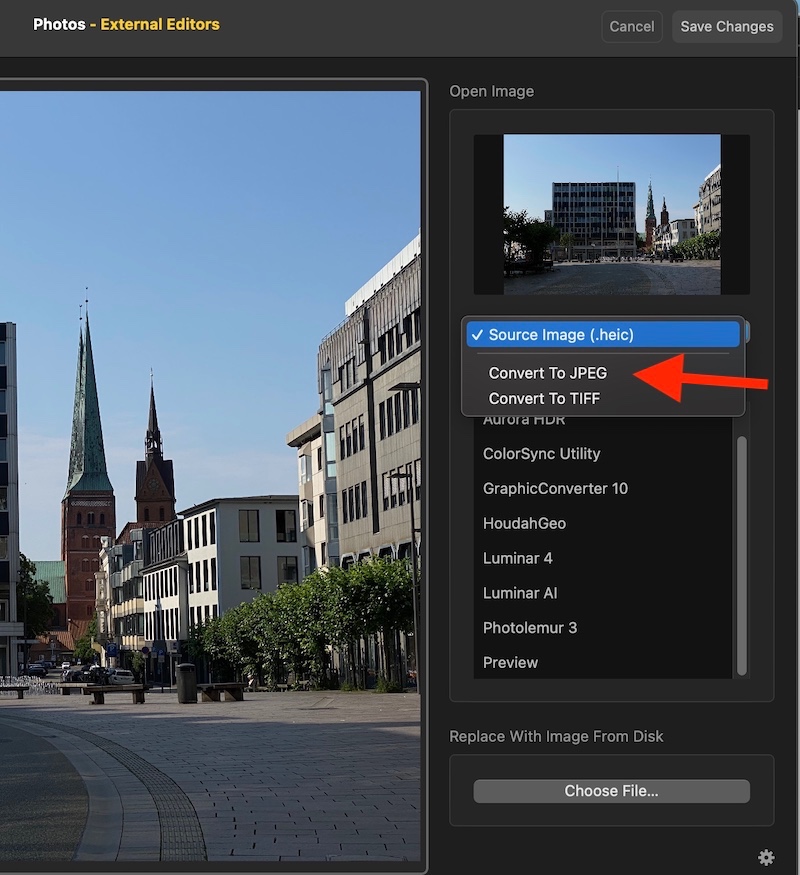Pick GraphicConverter 10 in the editor list
Image resolution: width=800 pixels, height=875 pixels.
tap(555, 489)
